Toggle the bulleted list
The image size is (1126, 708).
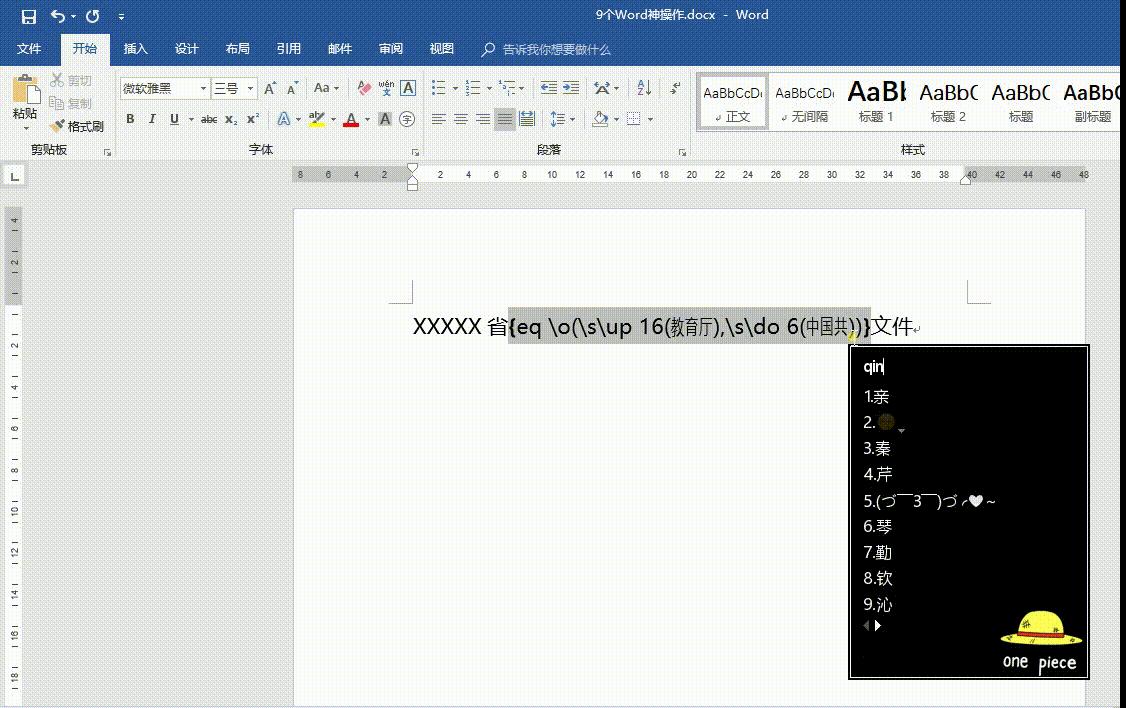(x=437, y=86)
